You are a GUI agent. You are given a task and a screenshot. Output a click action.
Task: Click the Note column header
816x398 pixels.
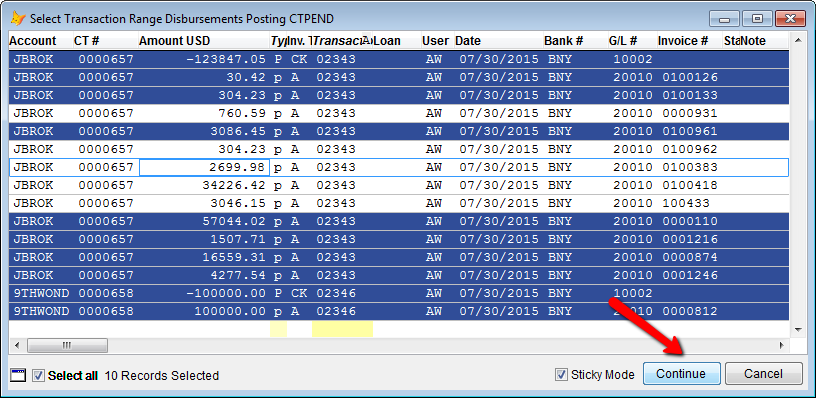764,41
